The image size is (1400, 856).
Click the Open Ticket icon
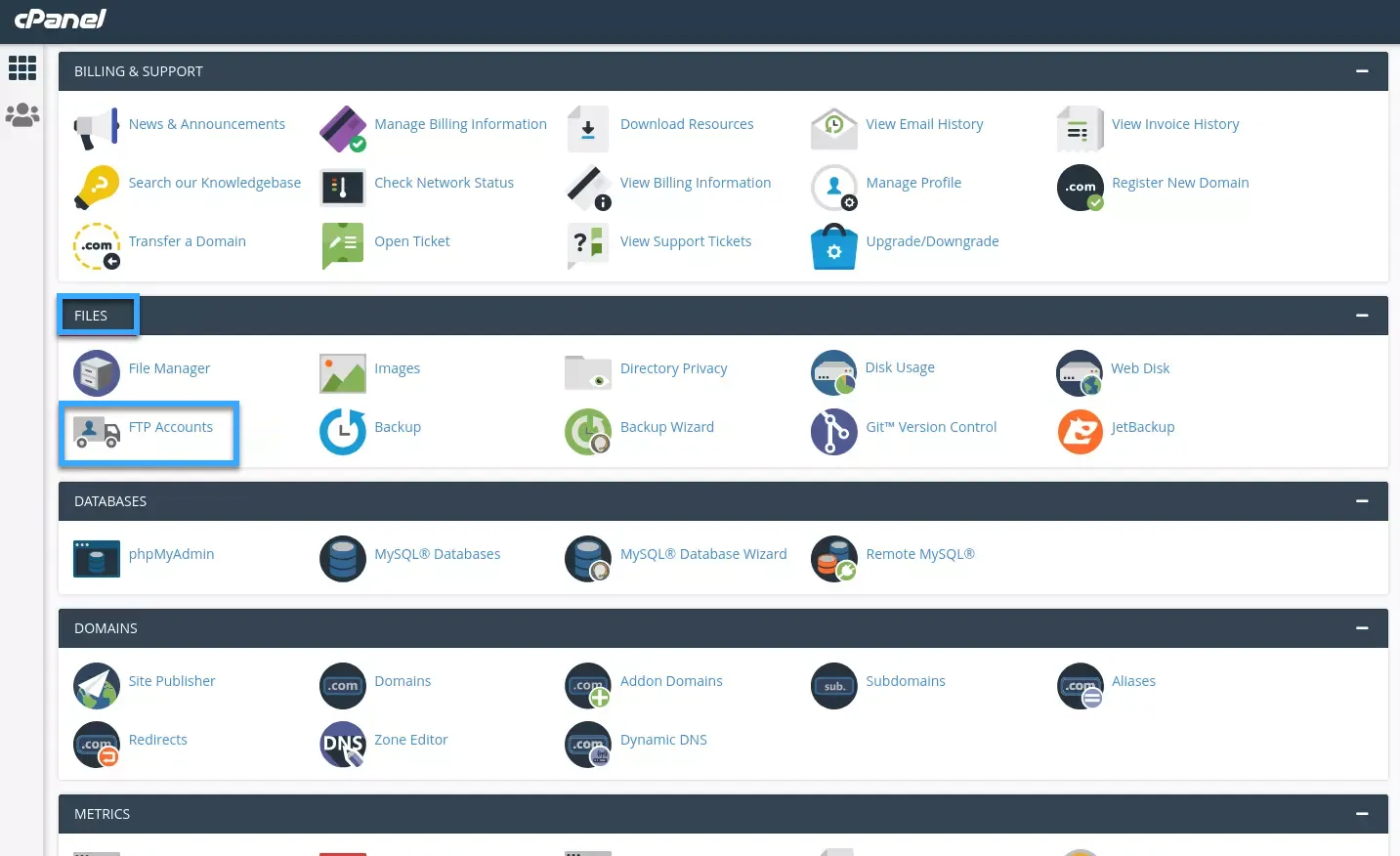coord(343,246)
